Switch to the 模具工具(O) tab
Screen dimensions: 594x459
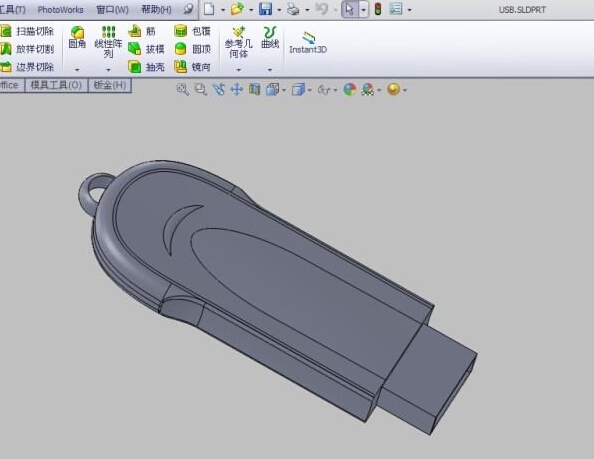click(56, 85)
